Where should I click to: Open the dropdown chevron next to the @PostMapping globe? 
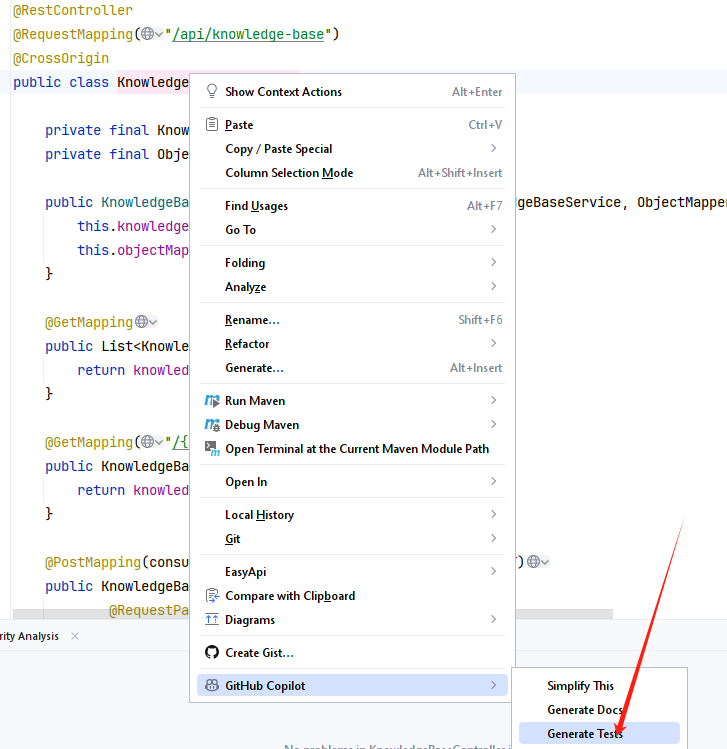click(545, 562)
